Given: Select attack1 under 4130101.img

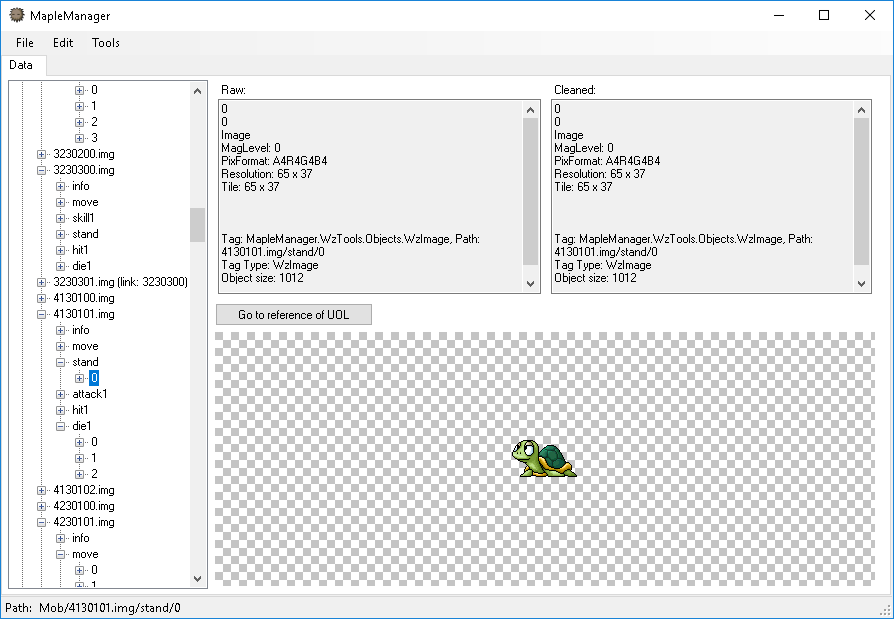Looking at the screenshot, I should 90,394.
